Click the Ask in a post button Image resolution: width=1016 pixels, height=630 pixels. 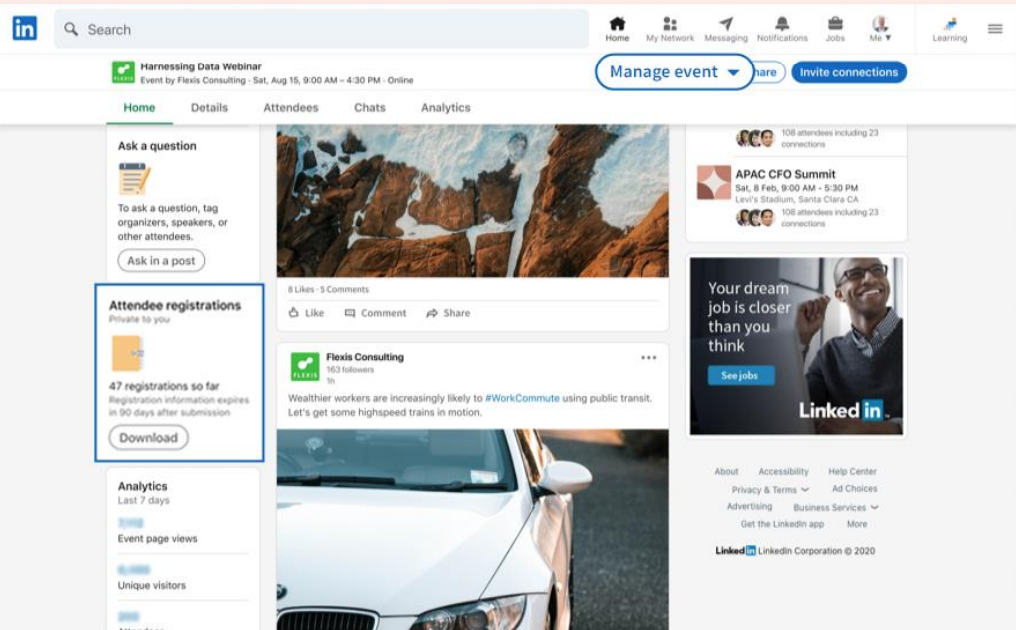(161, 261)
